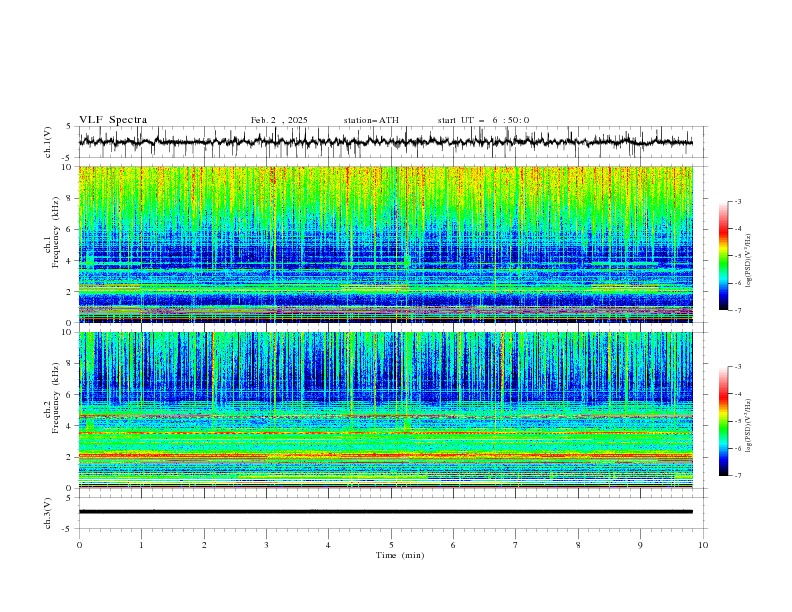The height and width of the screenshot is (612, 792).
Task: Click the ch.2 "Frequency (kHz)" axis title
Action: 56,397
